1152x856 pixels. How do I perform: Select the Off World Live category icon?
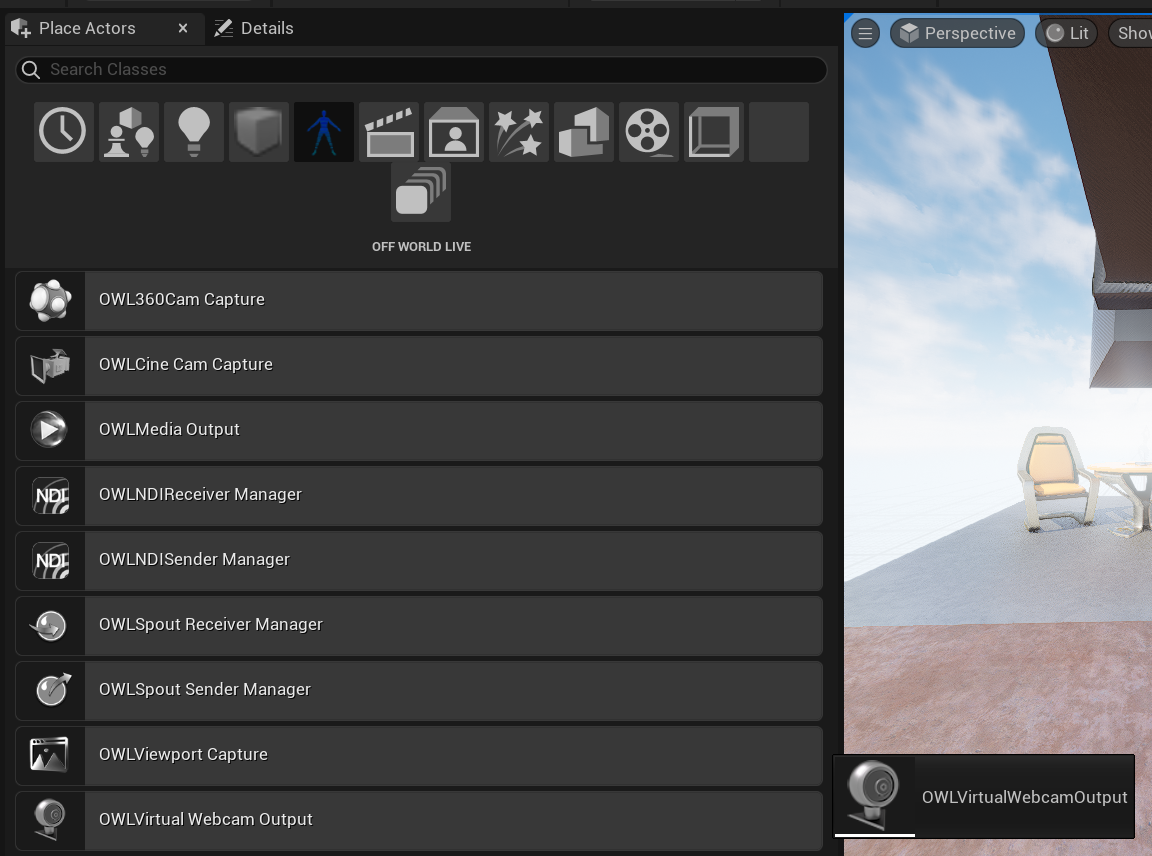tap(421, 193)
